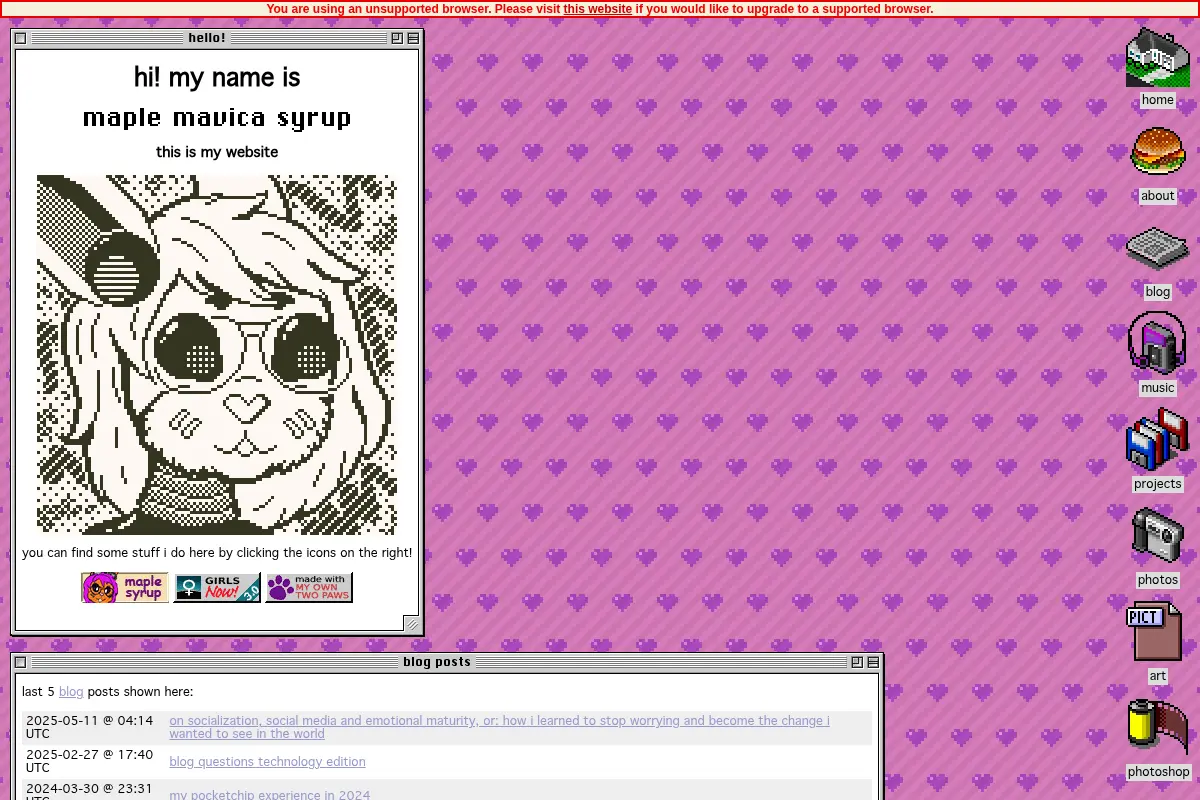Follow the 'this website' upgrade link

[x=597, y=9]
